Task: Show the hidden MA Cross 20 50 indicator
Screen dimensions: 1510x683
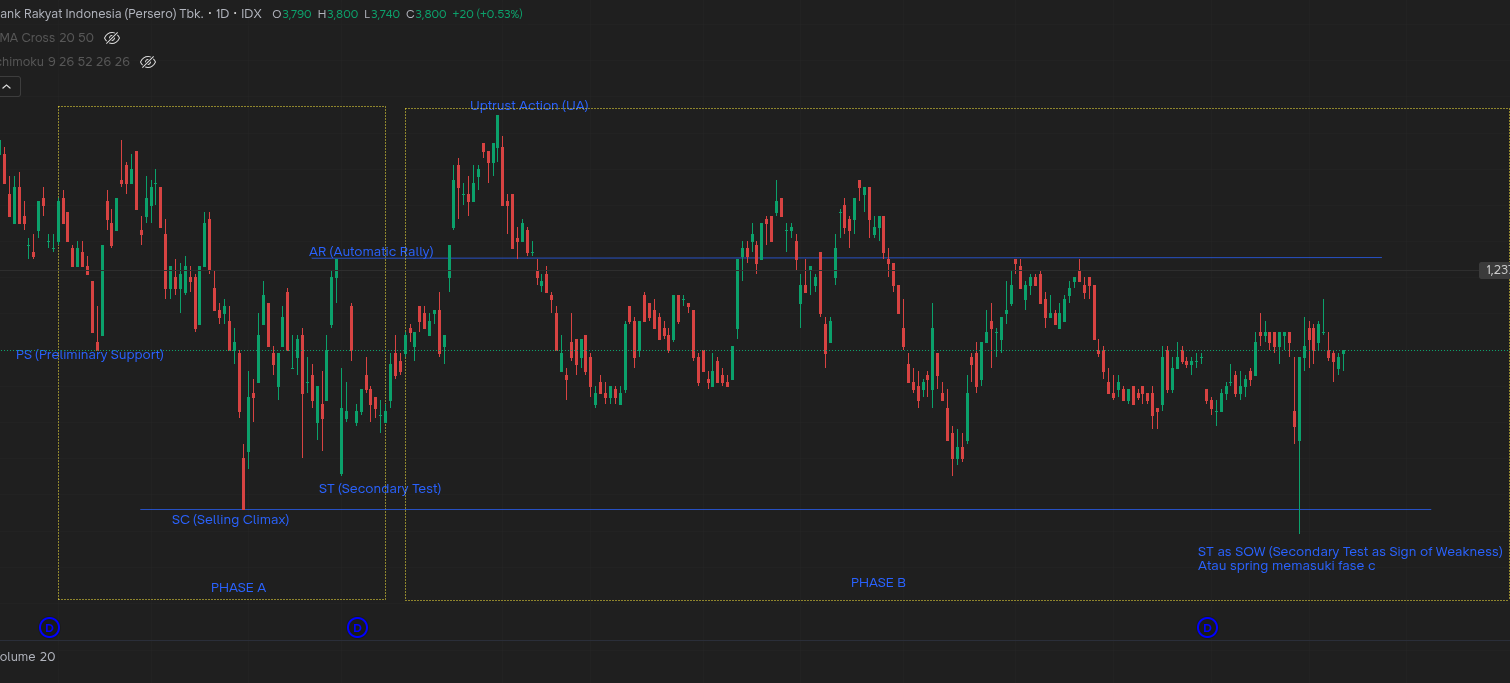Action: pyautogui.click(x=112, y=38)
